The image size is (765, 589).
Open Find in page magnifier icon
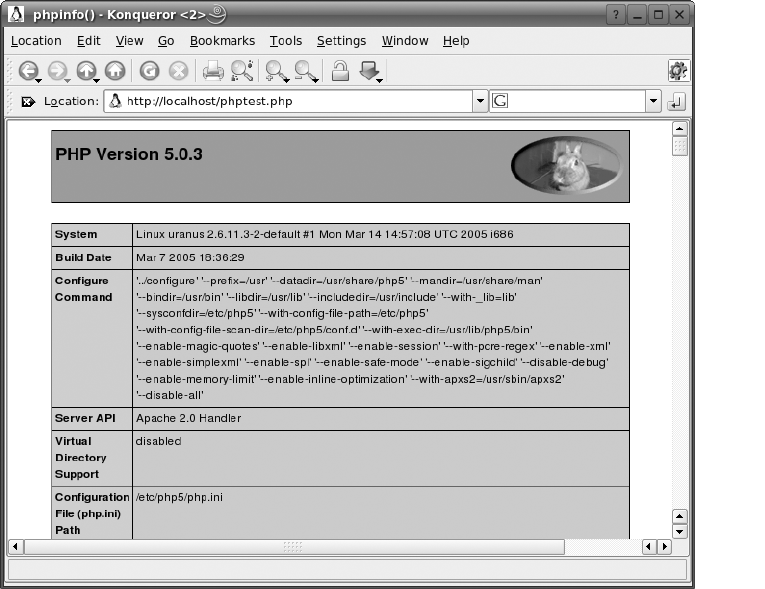pos(242,71)
